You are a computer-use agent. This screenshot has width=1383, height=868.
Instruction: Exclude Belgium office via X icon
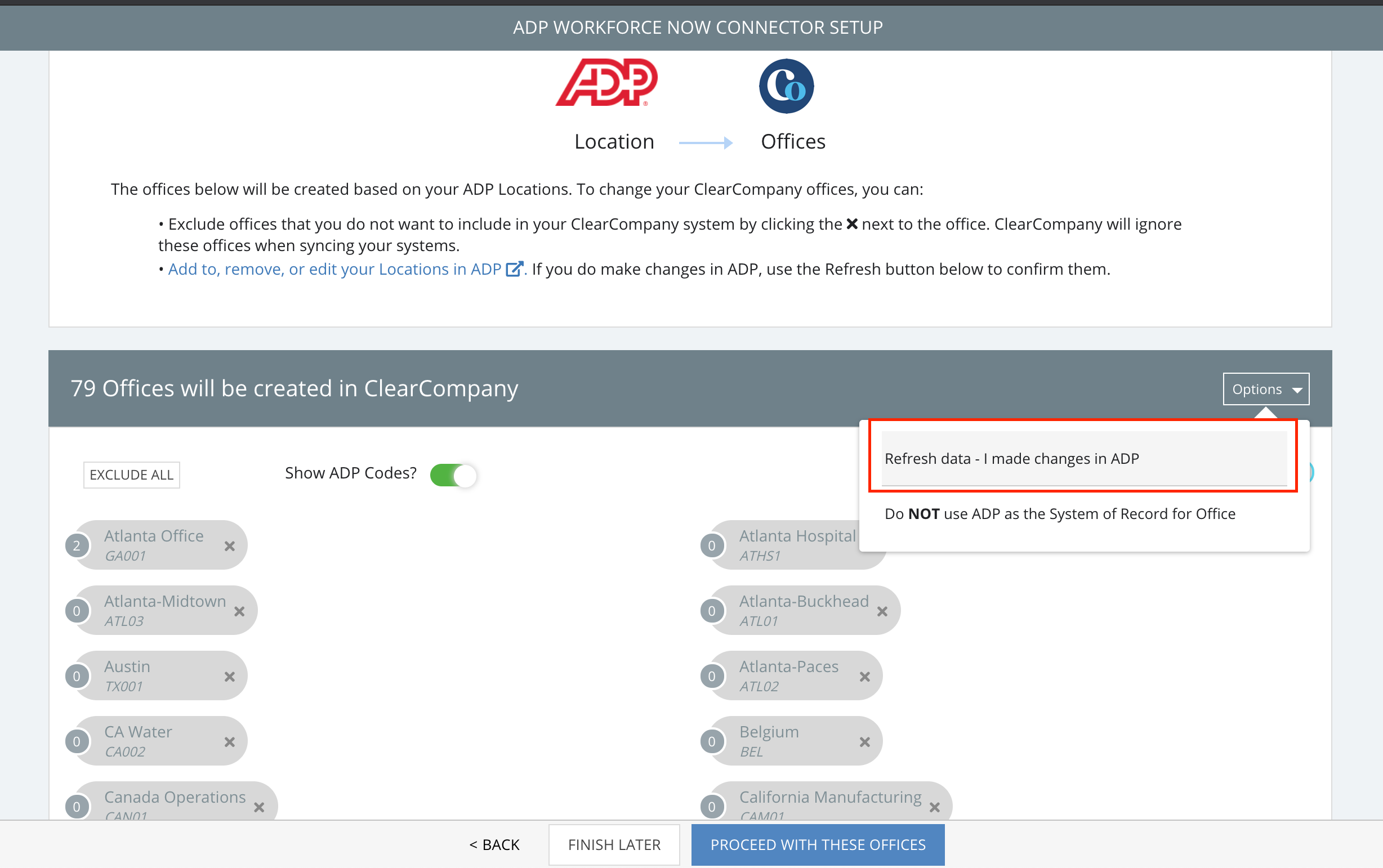pos(864,742)
